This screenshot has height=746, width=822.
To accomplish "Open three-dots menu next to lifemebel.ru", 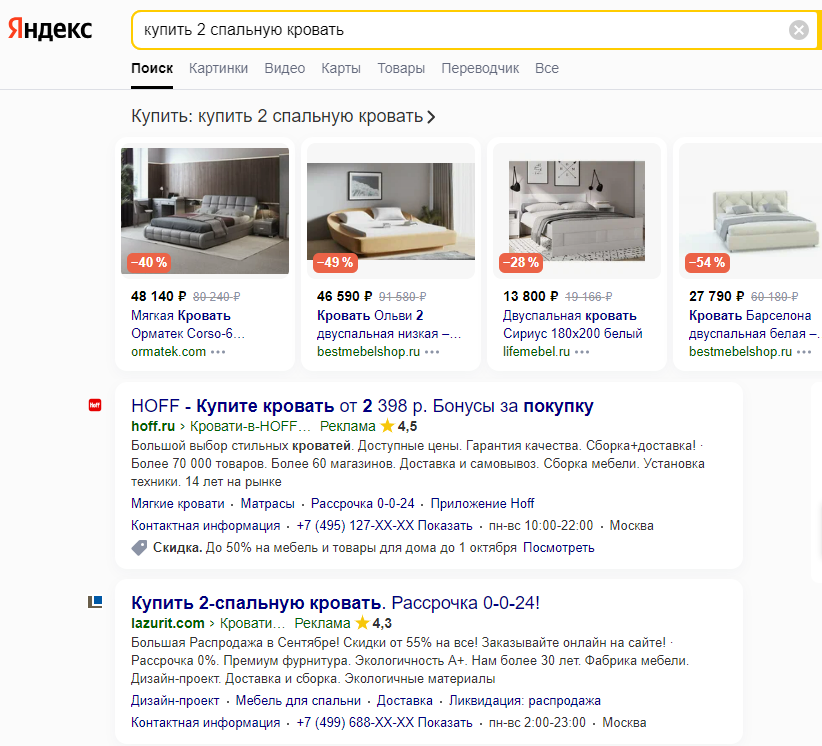I will (584, 352).
